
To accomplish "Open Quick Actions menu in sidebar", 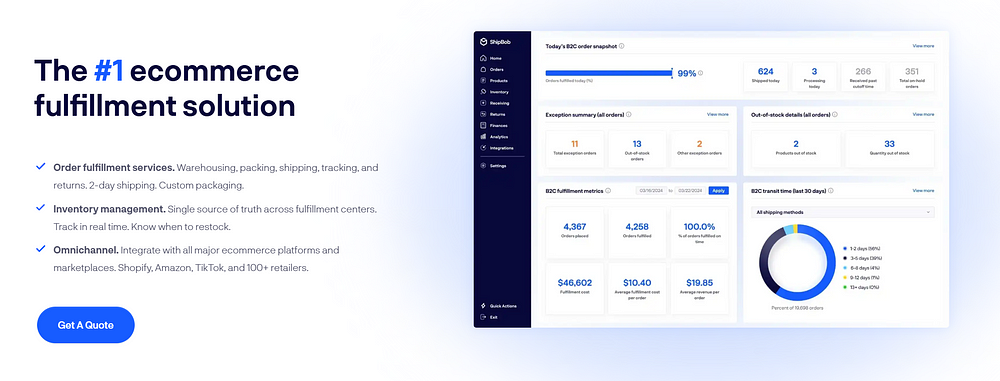I will 498,306.
